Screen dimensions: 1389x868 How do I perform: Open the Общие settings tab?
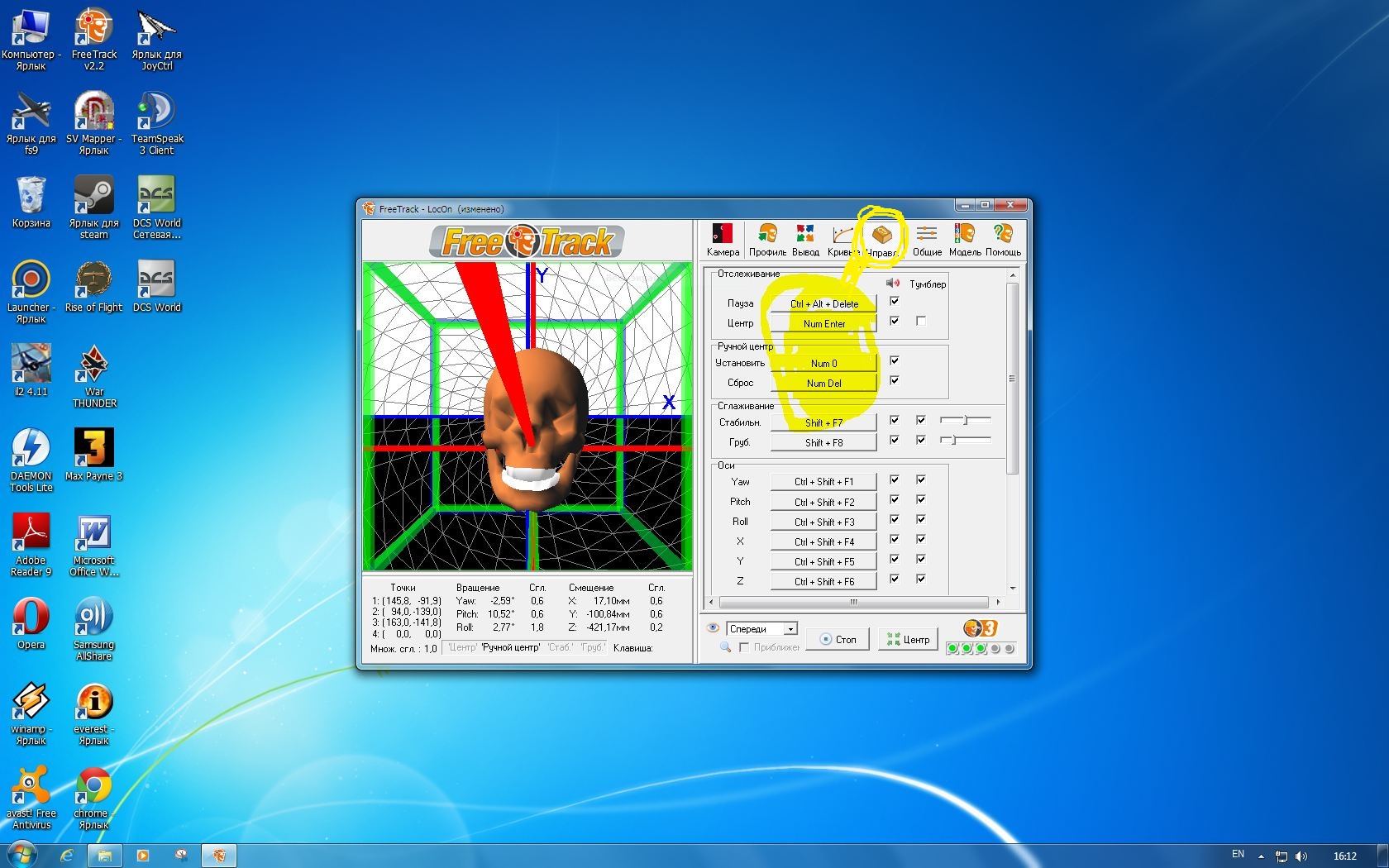pyautogui.click(x=927, y=240)
